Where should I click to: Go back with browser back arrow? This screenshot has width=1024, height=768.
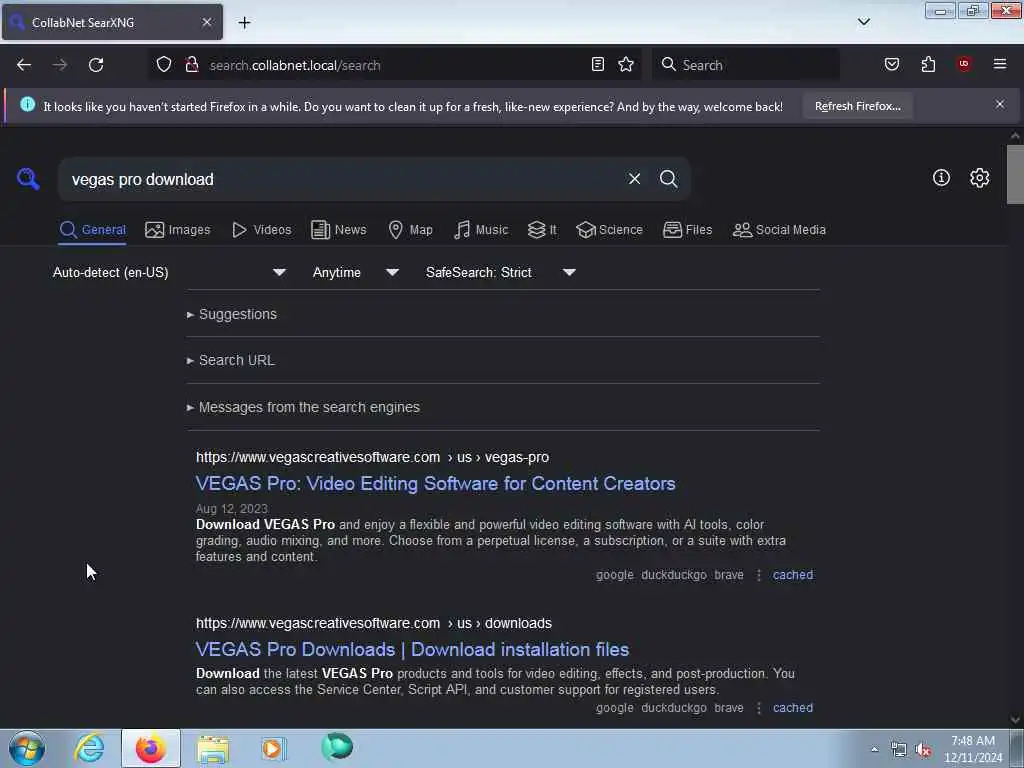24,65
